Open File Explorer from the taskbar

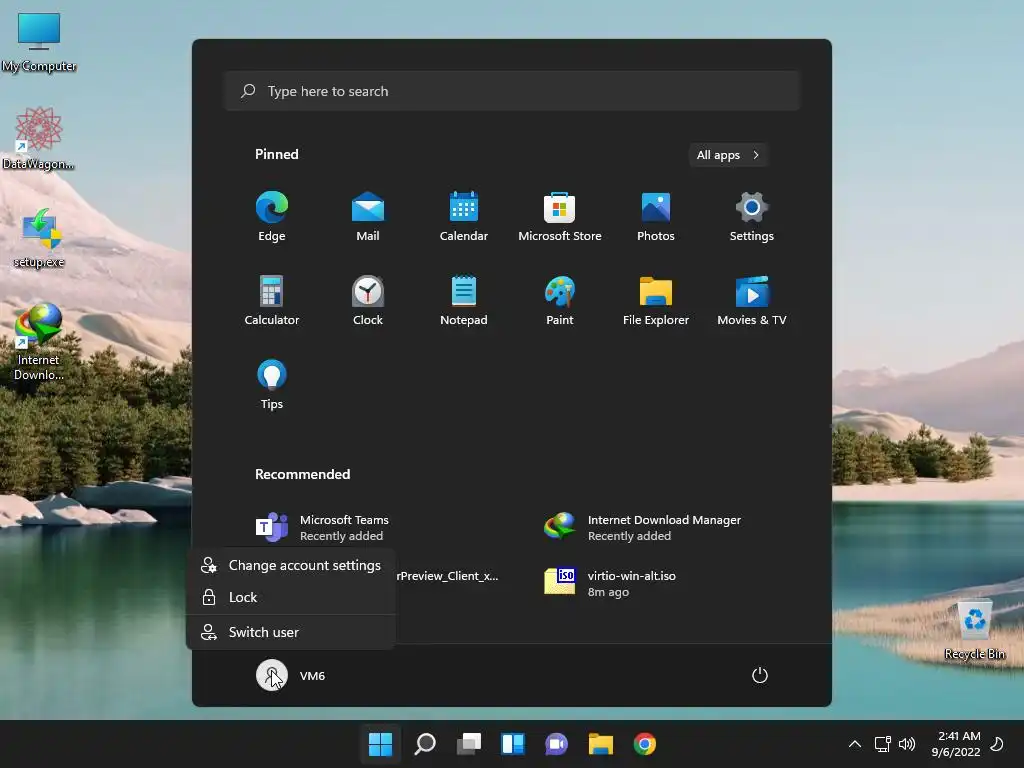coord(601,744)
